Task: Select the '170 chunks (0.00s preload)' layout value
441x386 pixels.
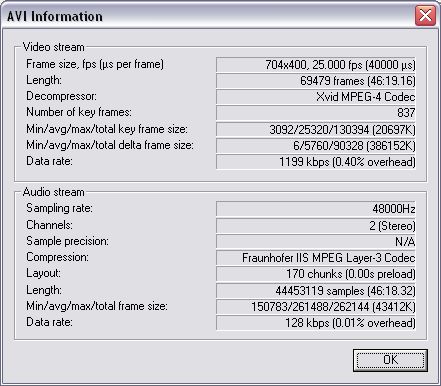Action: 316,274
